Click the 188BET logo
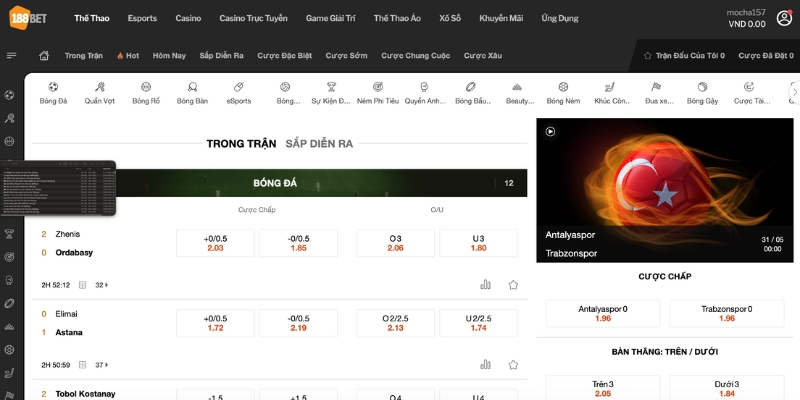Image resolution: width=800 pixels, height=400 pixels. pyautogui.click(x=28, y=18)
